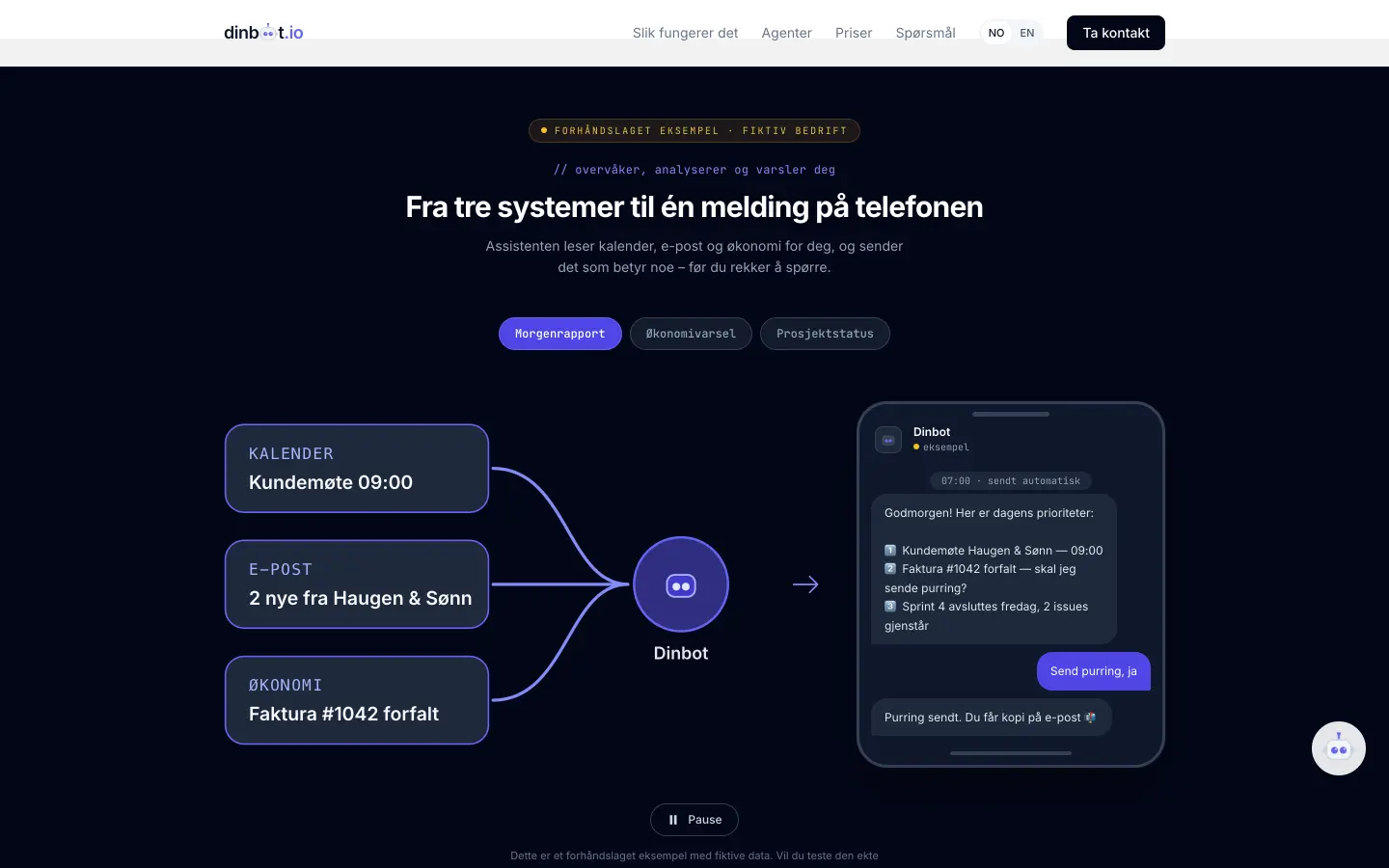The width and height of the screenshot is (1389, 868).
Task: Click the 'overvåker, analyserer og varsler deg' tagline
Action: point(694,170)
